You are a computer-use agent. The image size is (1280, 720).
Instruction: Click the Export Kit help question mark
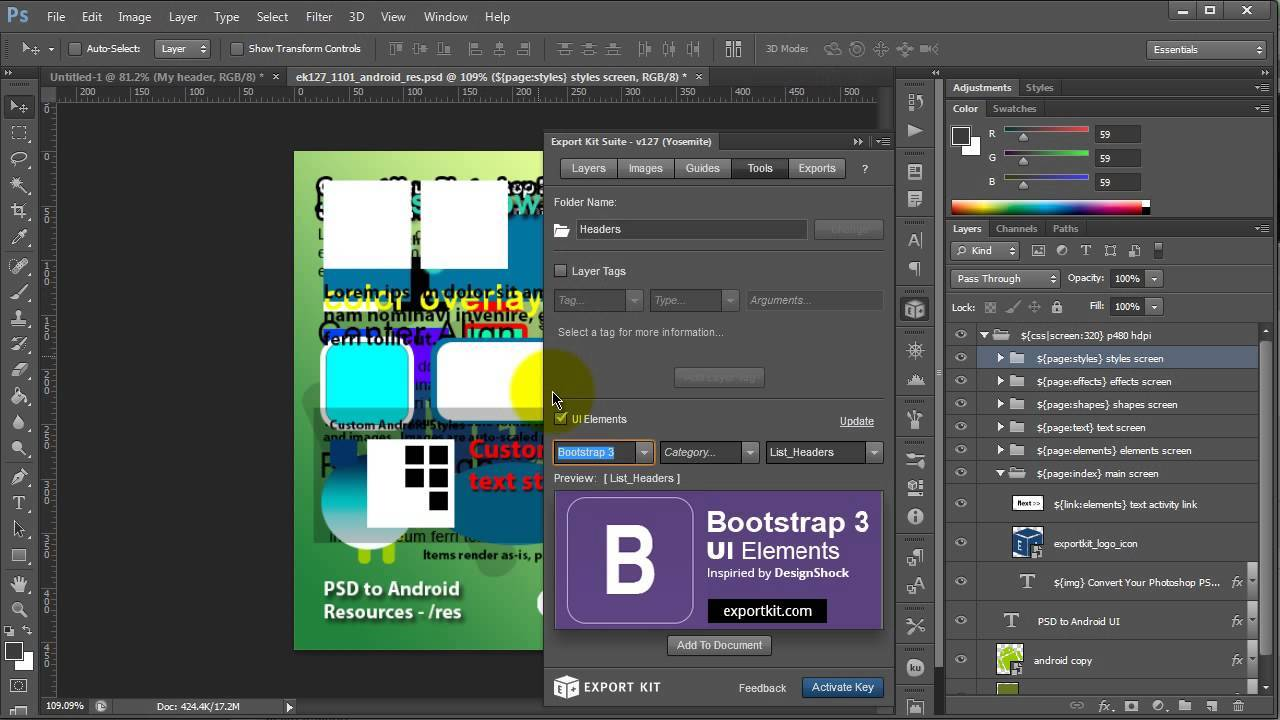[865, 169]
